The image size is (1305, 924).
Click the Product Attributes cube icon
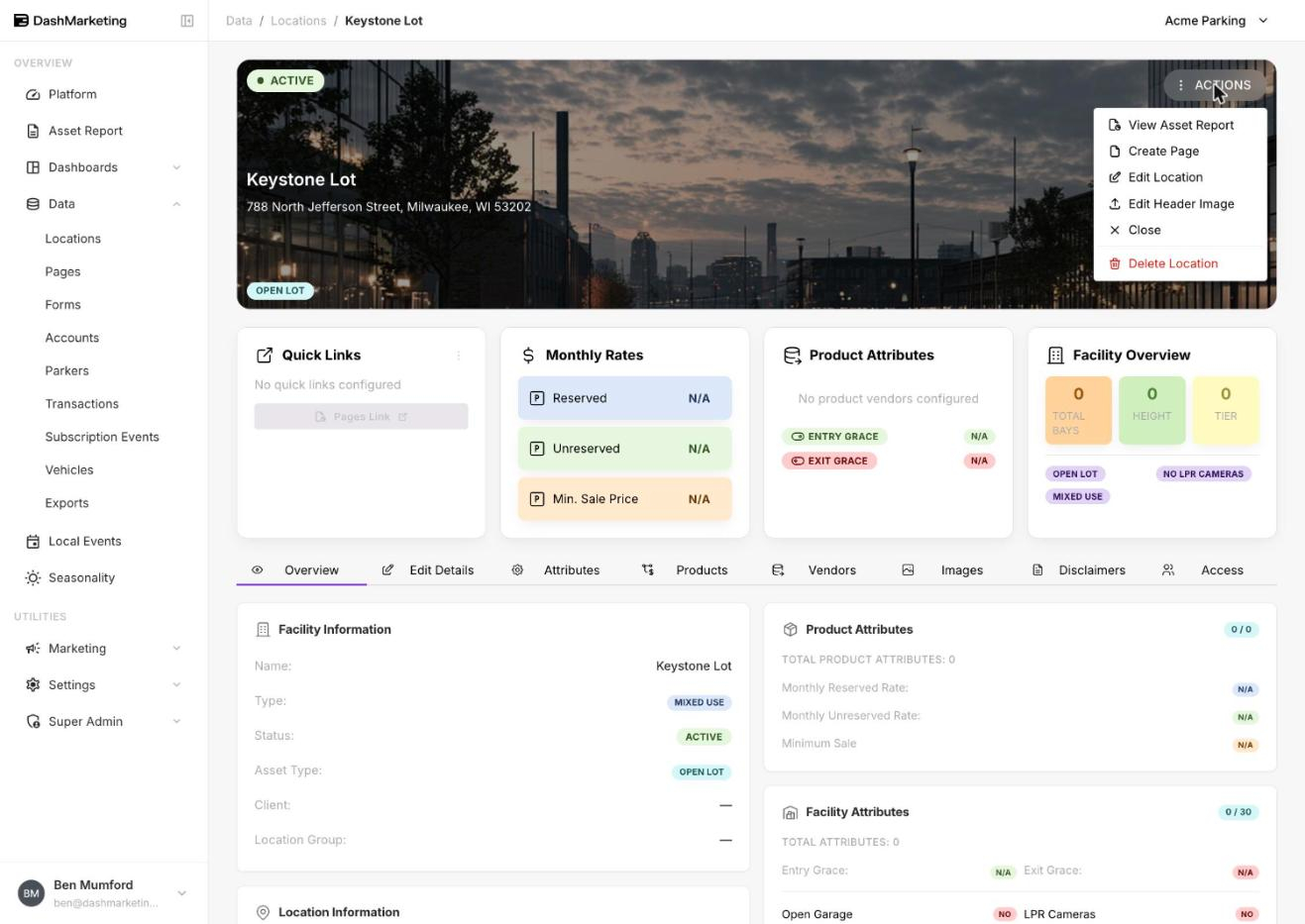(x=790, y=630)
